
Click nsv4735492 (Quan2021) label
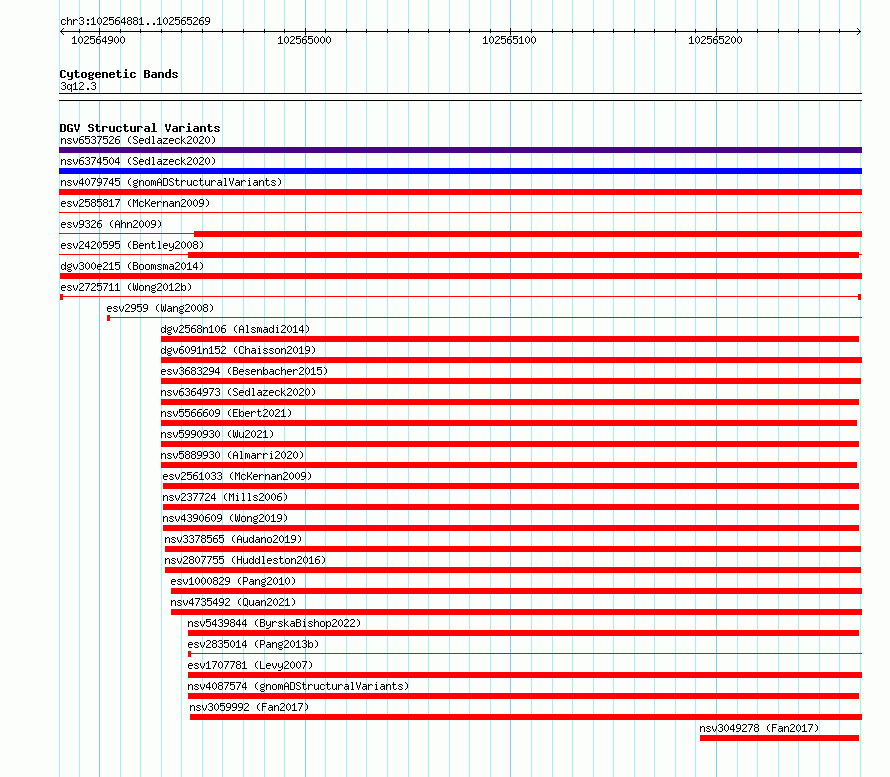[233, 602]
